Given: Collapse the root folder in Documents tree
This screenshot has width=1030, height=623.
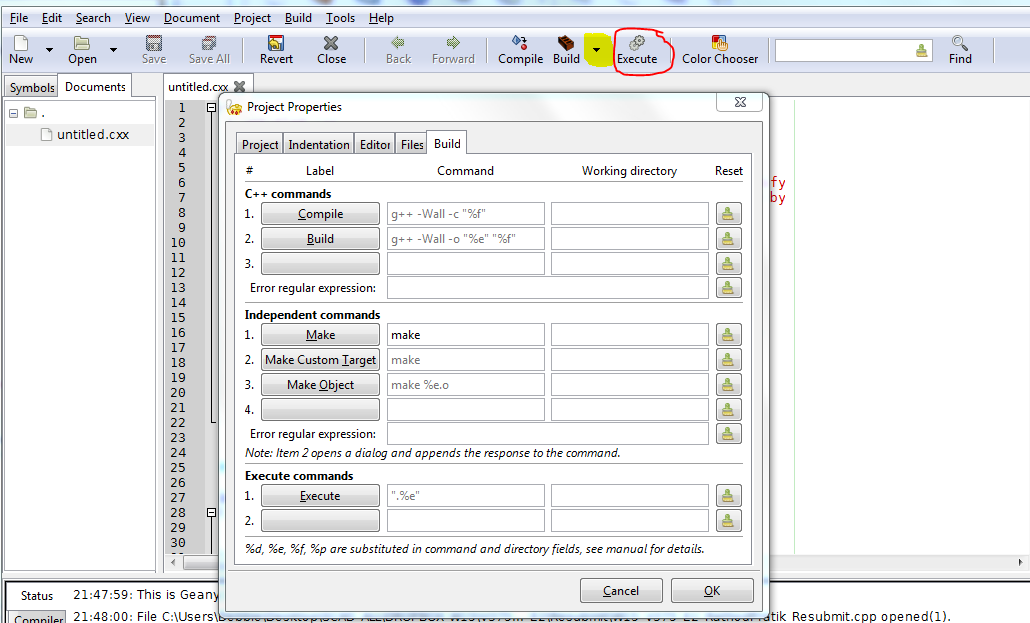Looking at the screenshot, I should click(14, 113).
